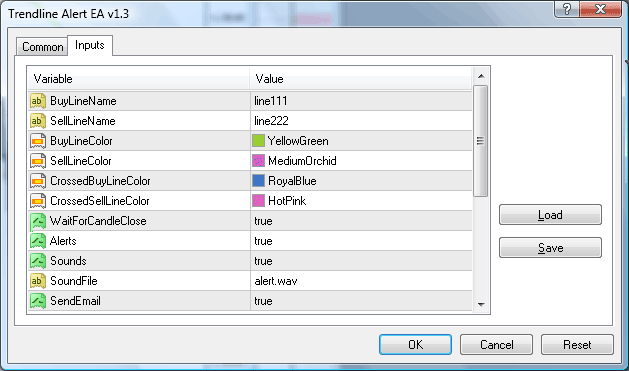
Task: Click the YellowGreen color swatch
Action: point(258,141)
